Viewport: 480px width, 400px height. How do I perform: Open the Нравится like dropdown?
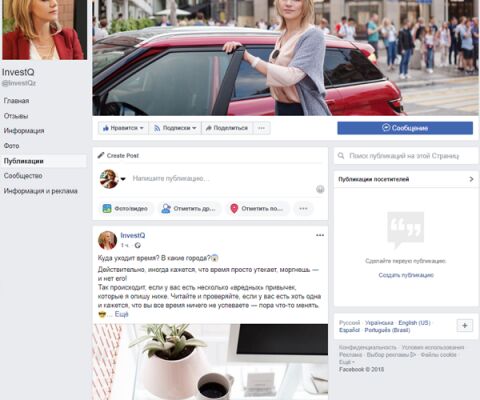point(123,128)
